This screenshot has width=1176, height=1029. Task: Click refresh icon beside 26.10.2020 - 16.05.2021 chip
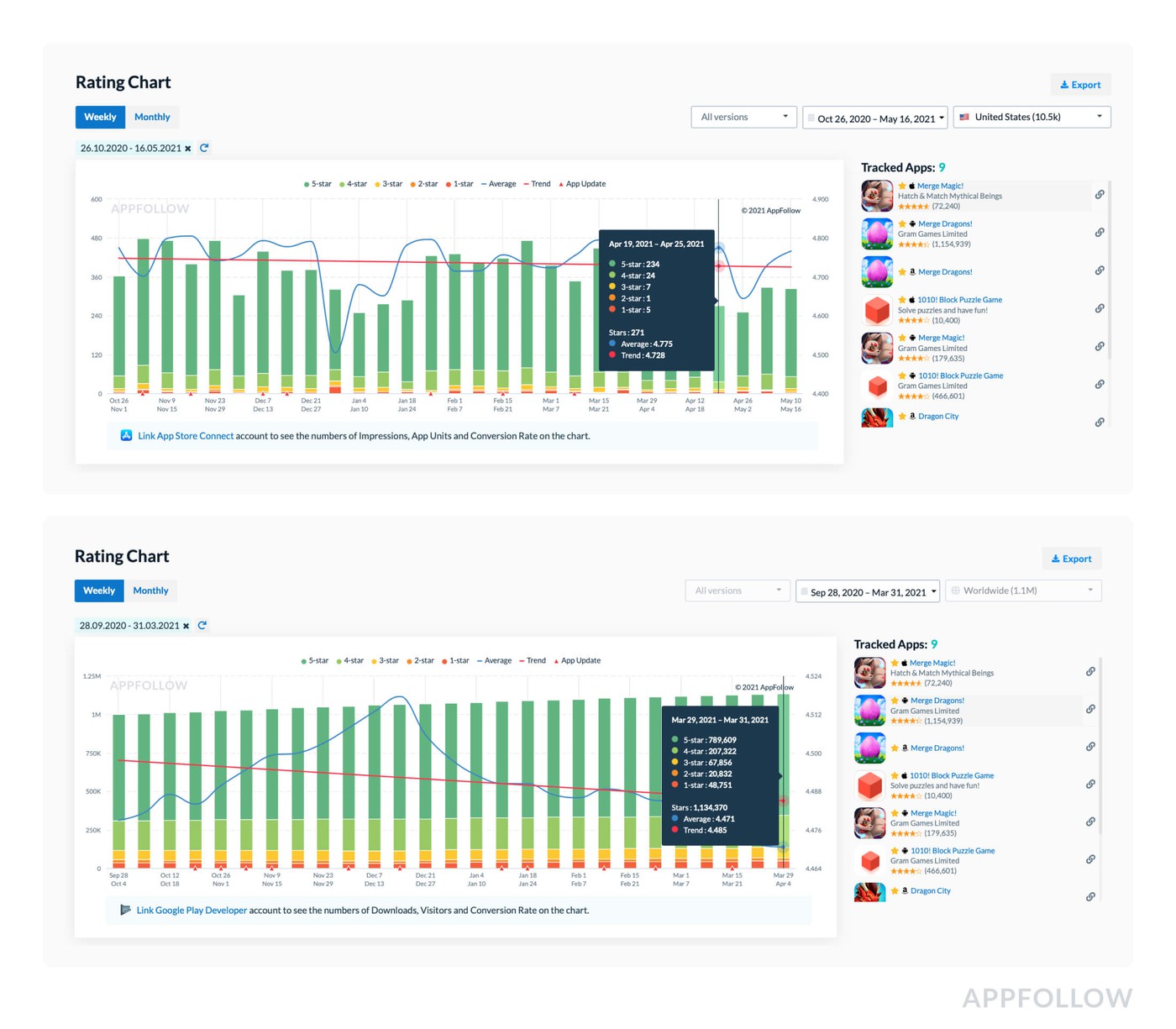point(204,148)
